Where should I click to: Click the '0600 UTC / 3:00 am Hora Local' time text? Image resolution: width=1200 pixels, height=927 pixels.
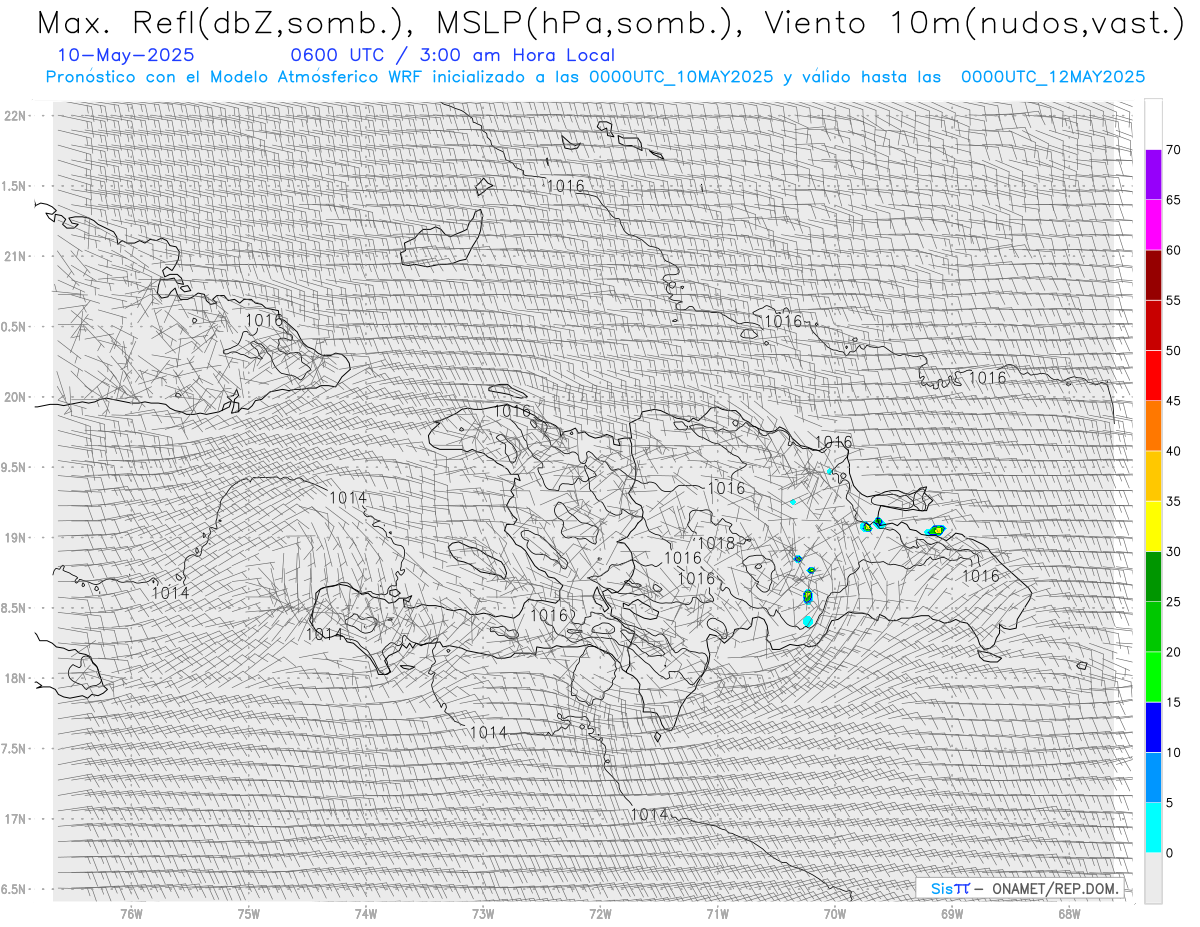(x=453, y=55)
